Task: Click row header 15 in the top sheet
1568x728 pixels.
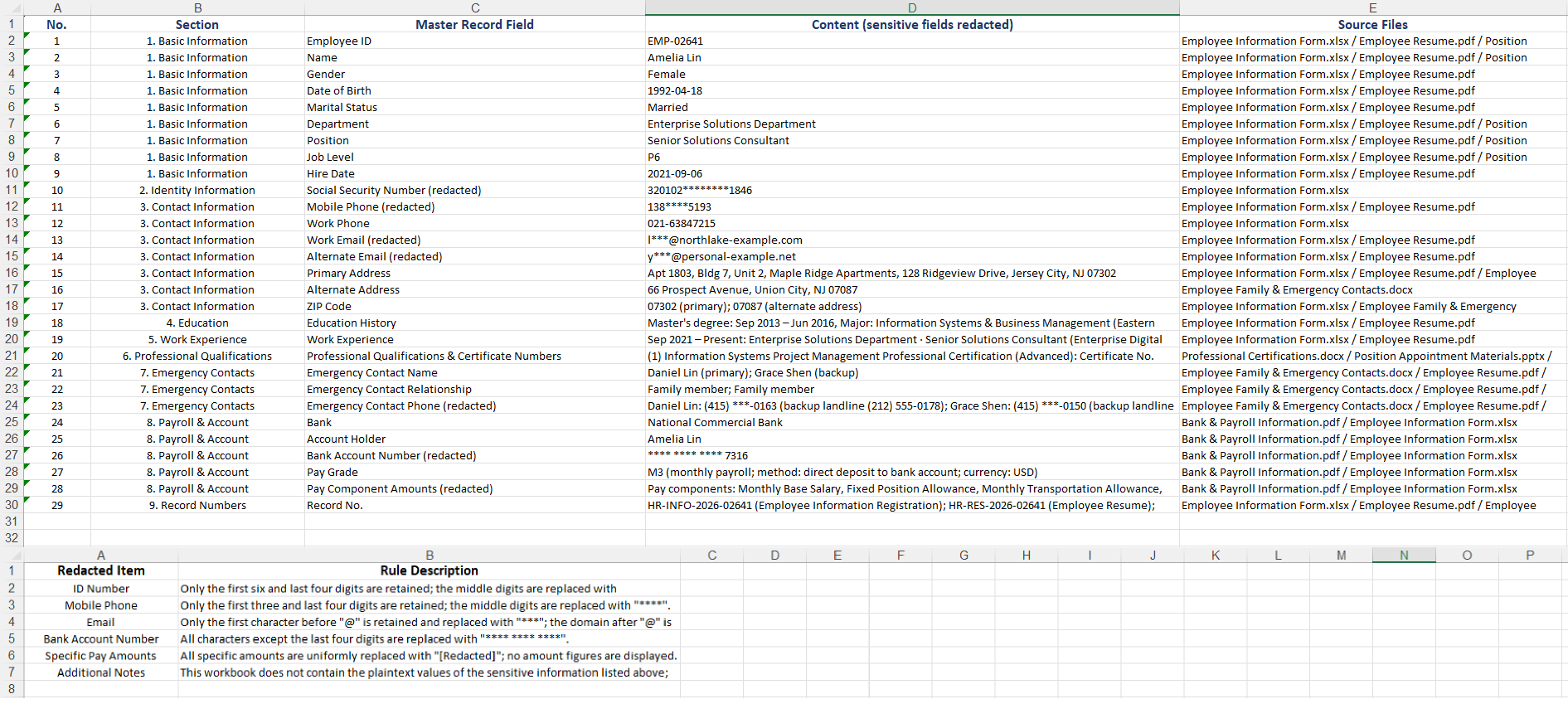Action: [12, 256]
